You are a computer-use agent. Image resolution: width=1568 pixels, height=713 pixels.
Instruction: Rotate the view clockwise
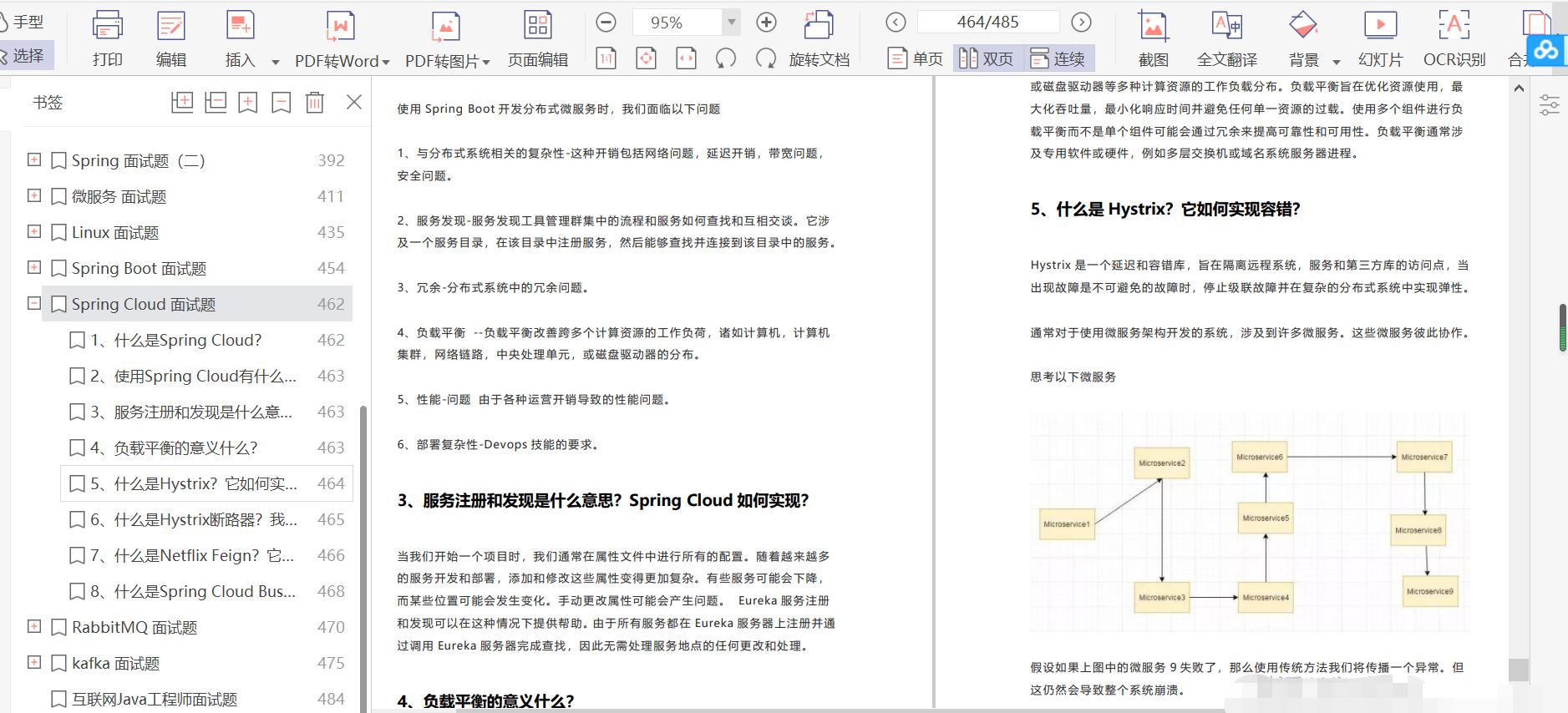(766, 58)
